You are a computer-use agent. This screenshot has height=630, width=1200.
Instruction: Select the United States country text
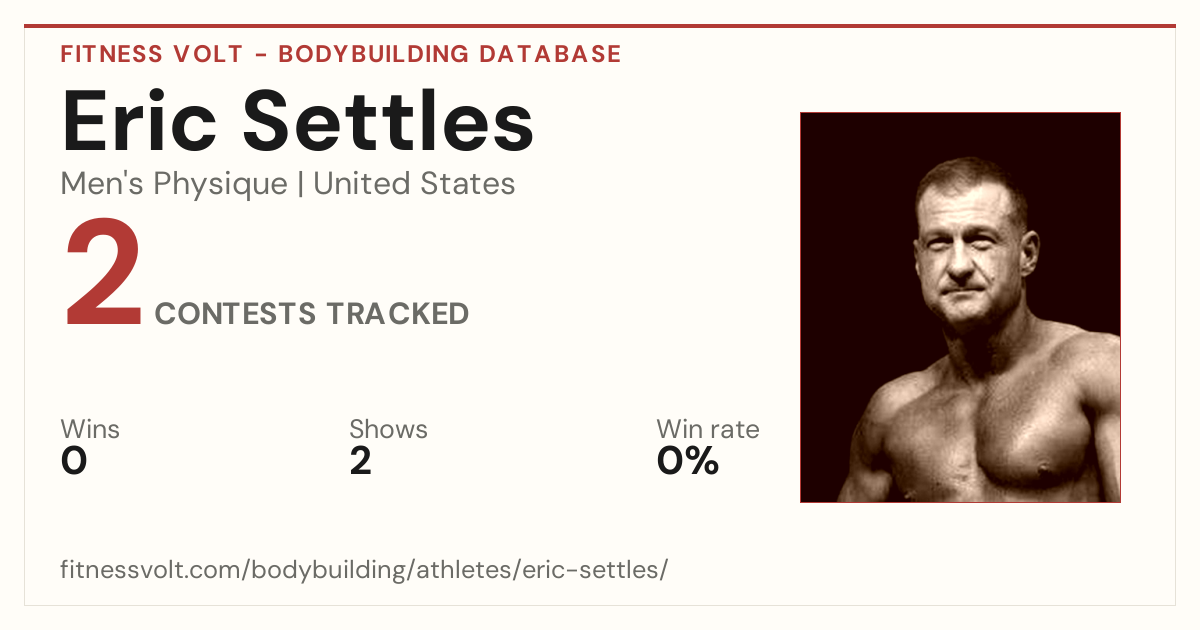pos(414,184)
